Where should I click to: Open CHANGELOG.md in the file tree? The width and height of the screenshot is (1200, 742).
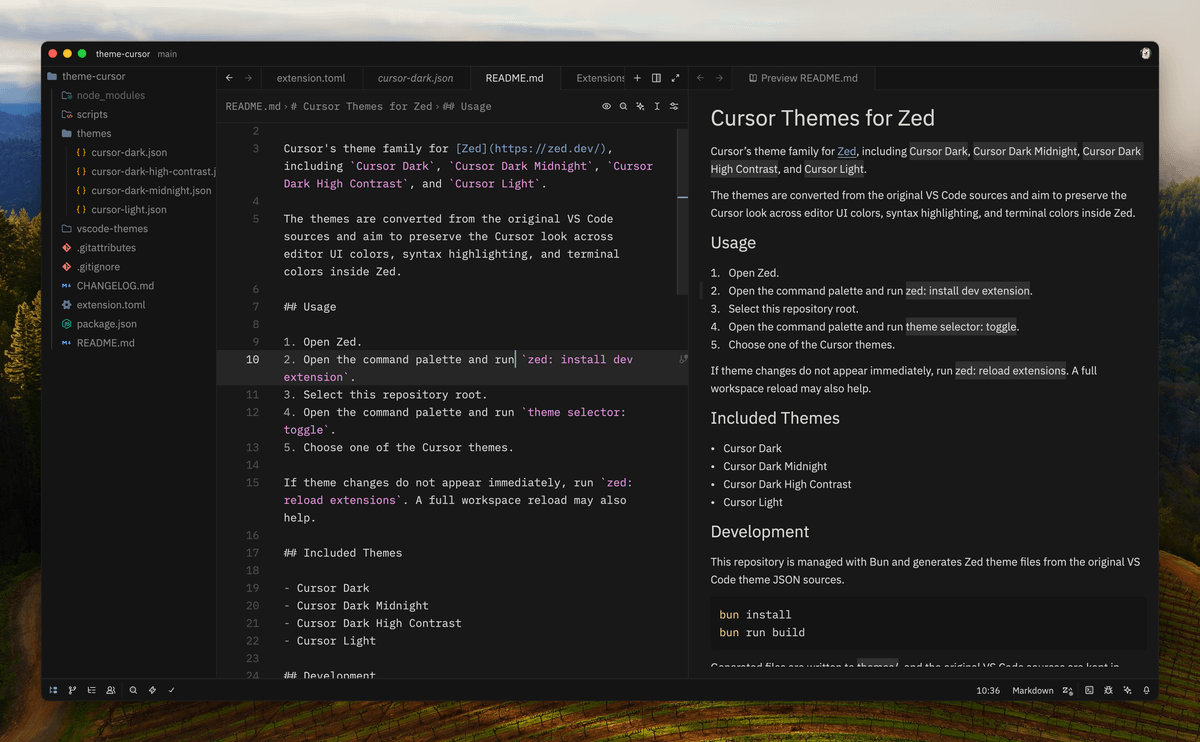click(x=115, y=286)
